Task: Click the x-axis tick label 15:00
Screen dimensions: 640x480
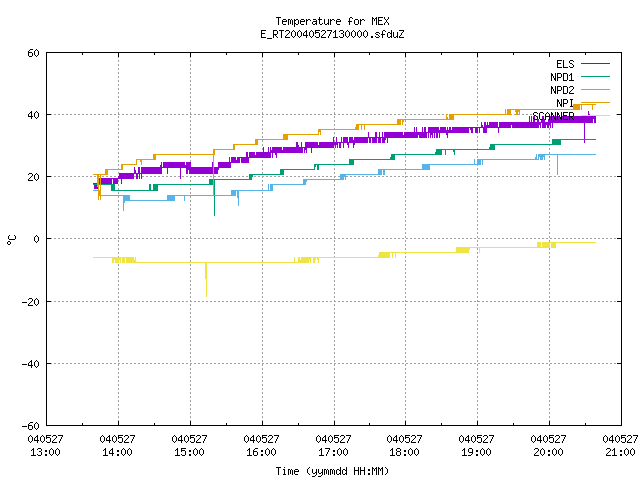Action: coord(189,452)
